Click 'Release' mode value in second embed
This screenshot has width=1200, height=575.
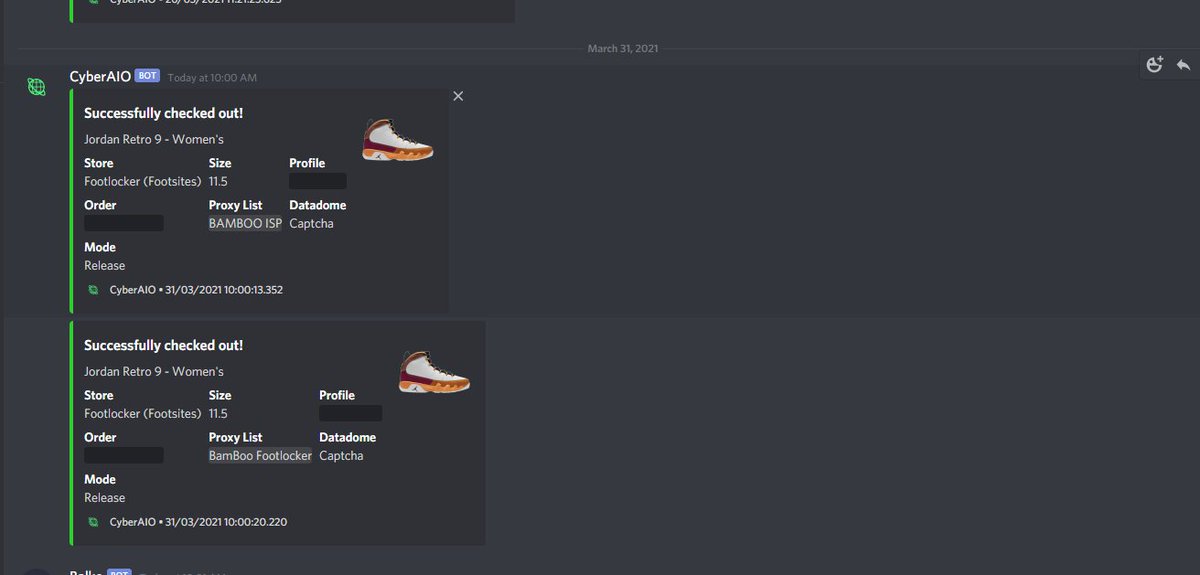(105, 497)
